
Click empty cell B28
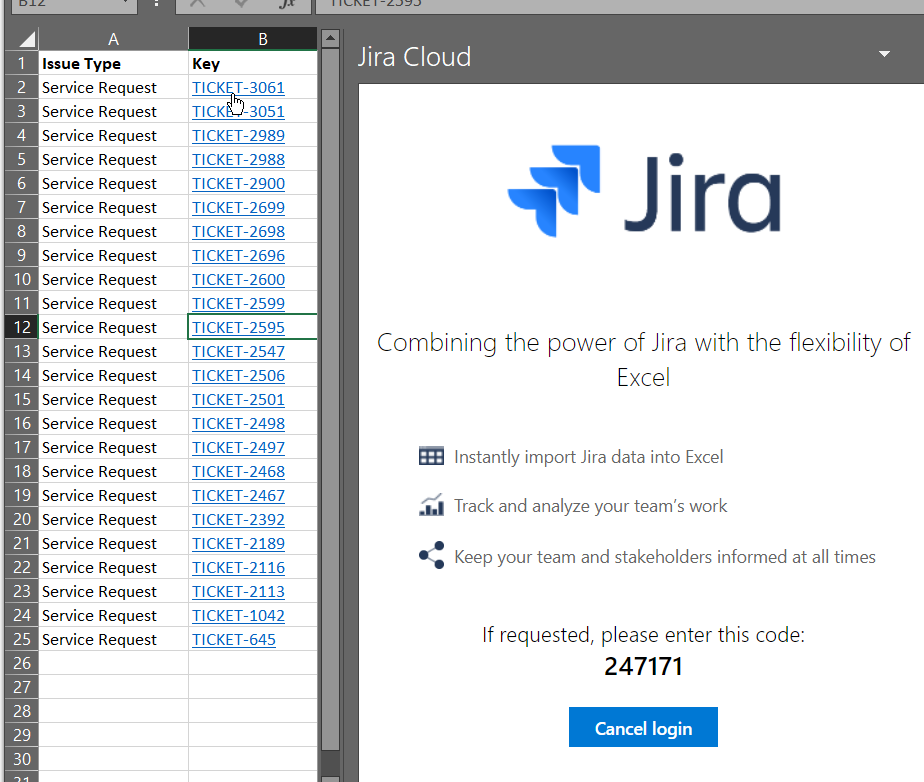click(x=253, y=711)
